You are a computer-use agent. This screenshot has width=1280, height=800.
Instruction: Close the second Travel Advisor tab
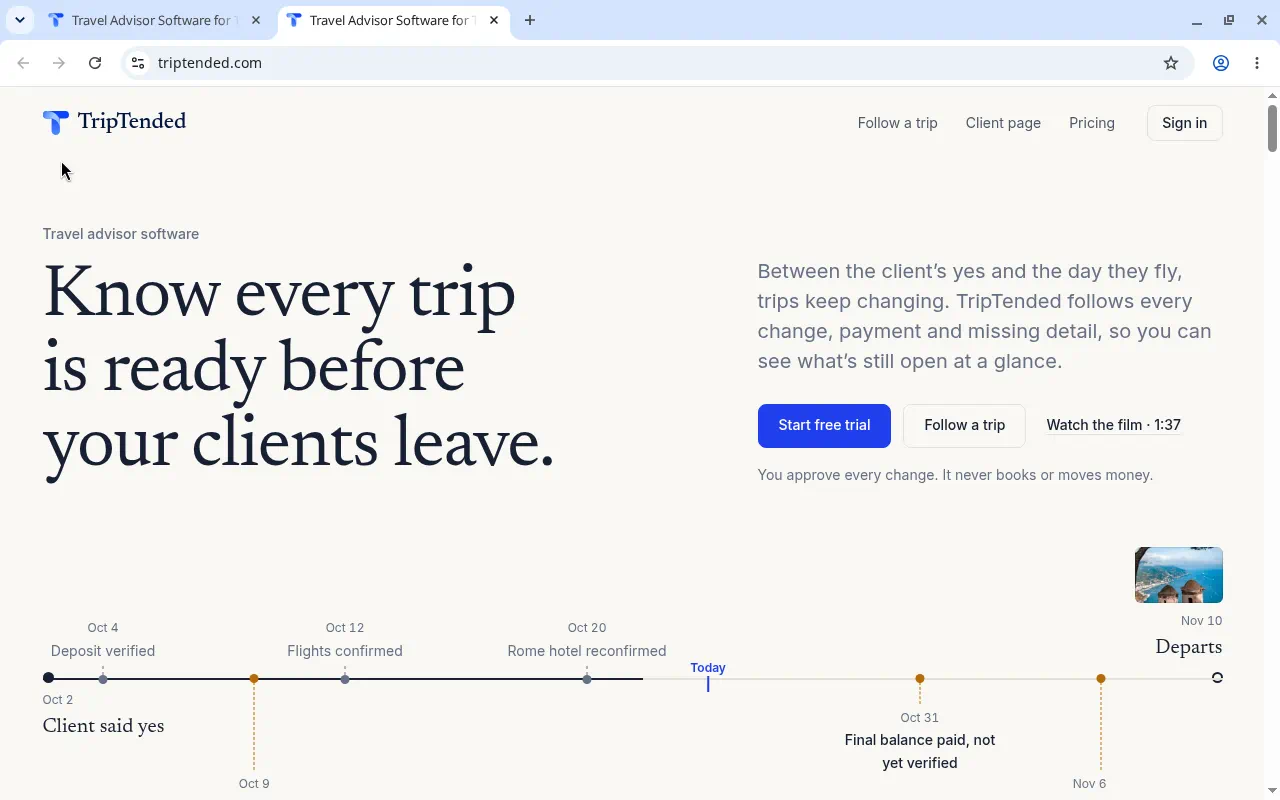coord(494,20)
